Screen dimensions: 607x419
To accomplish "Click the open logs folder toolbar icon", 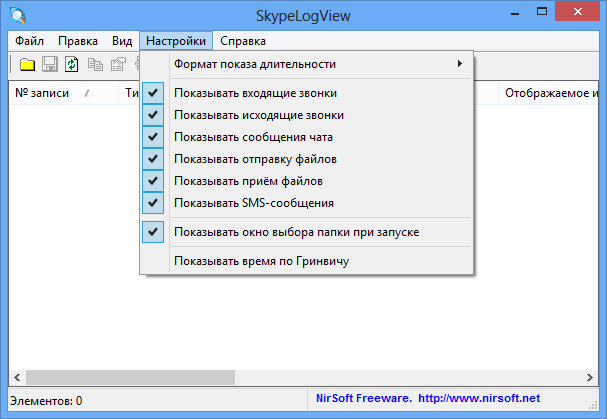I will tap(27, 64).
